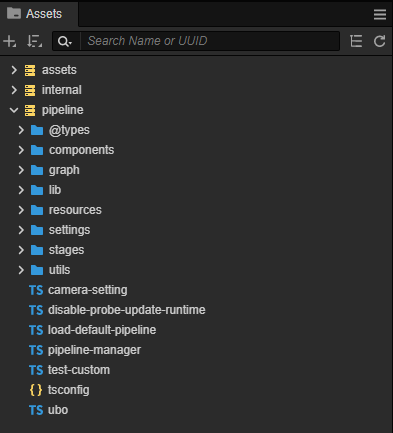Click the graph folder icon

pos(37,170)
